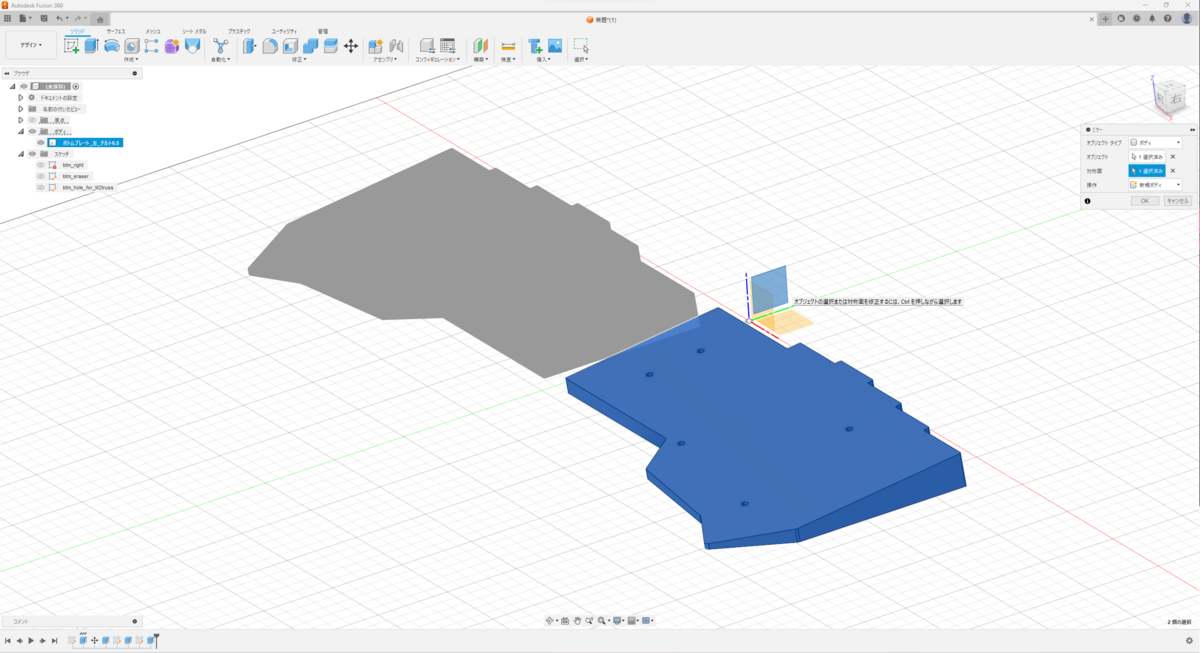Click the Home tab icon
1200x653 pixels.
pos(100,18)
